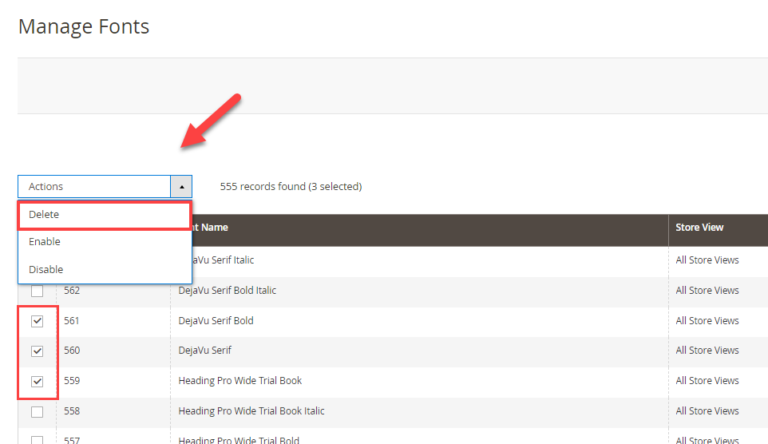
Task: Click the Store View column header
Action: pos(698,228)
